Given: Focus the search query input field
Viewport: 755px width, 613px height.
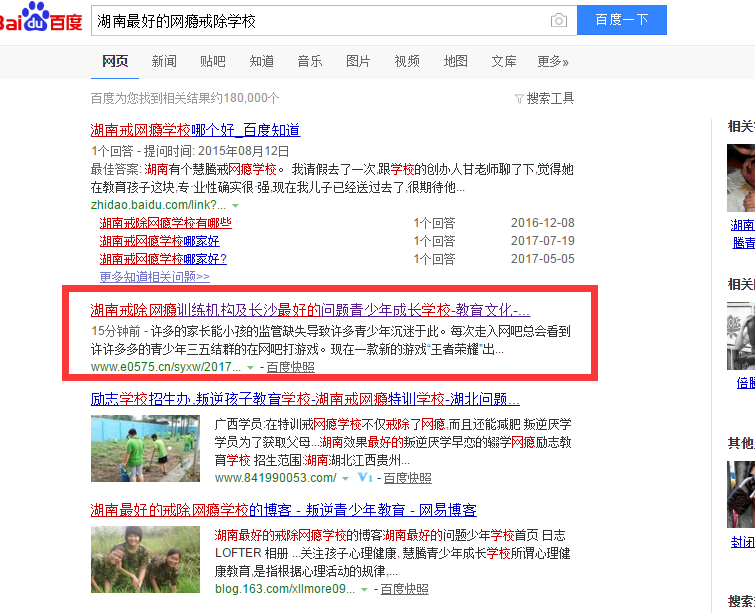Looking at the screenshot, I should (320, 21).
